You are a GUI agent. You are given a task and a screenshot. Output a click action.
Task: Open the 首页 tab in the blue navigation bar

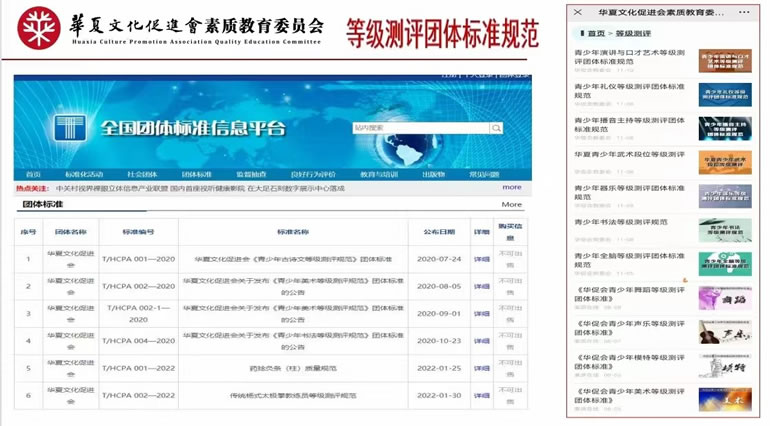[x=33, y=174]
